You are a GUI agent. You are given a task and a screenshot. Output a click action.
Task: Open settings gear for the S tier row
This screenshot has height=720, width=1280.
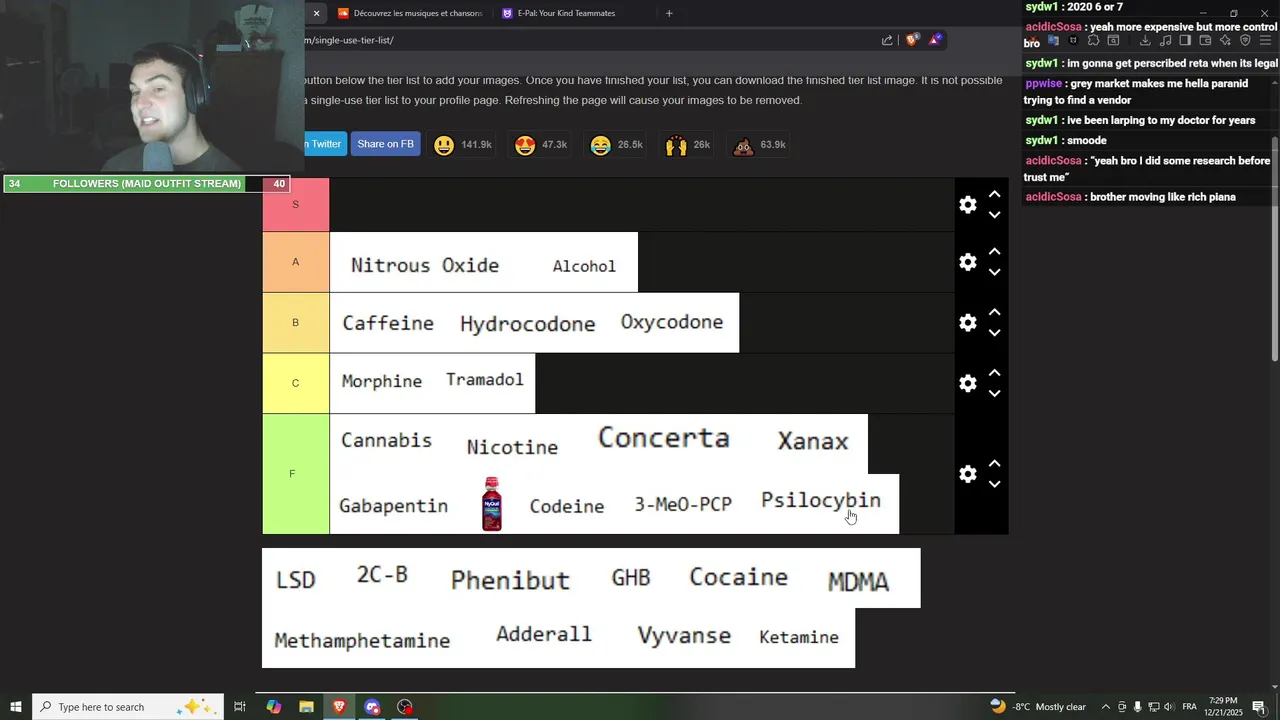[967, 204]
